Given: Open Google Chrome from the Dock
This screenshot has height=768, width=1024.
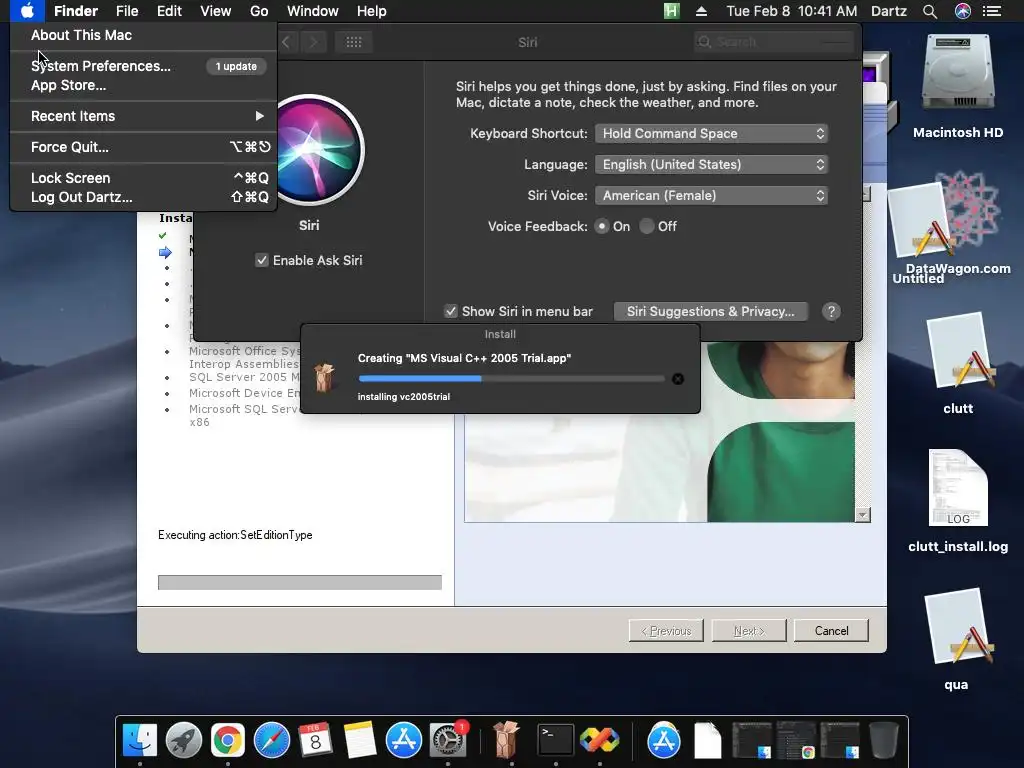Looking at the screenshot, I should pyautogui.click(x=227, y=740).
